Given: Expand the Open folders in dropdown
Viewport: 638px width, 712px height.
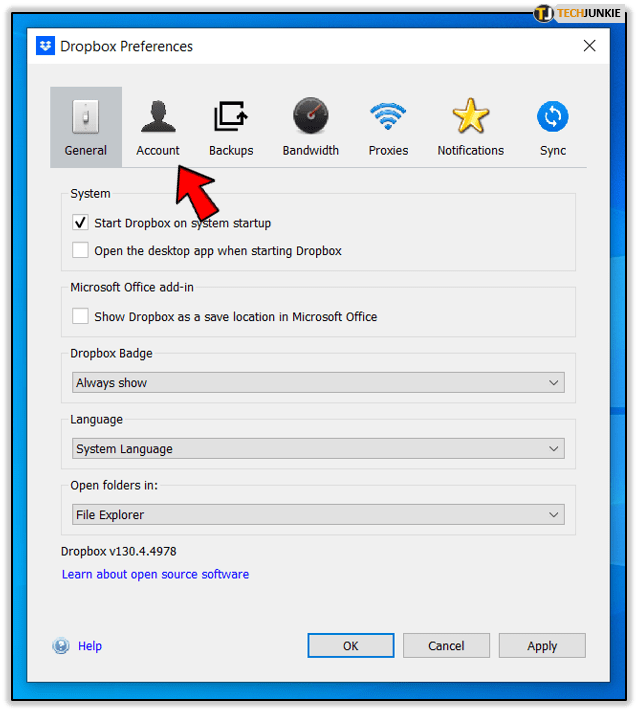Looking at the screenshot, I should coord(318,514).
